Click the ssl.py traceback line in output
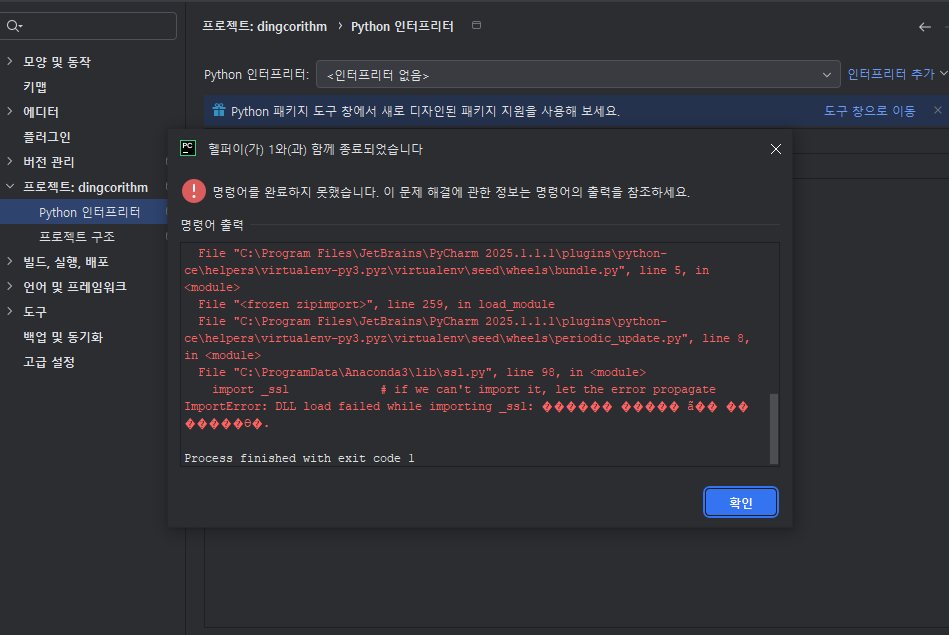The height and width of the screenshot is (635, 949). tap(422, 372)
